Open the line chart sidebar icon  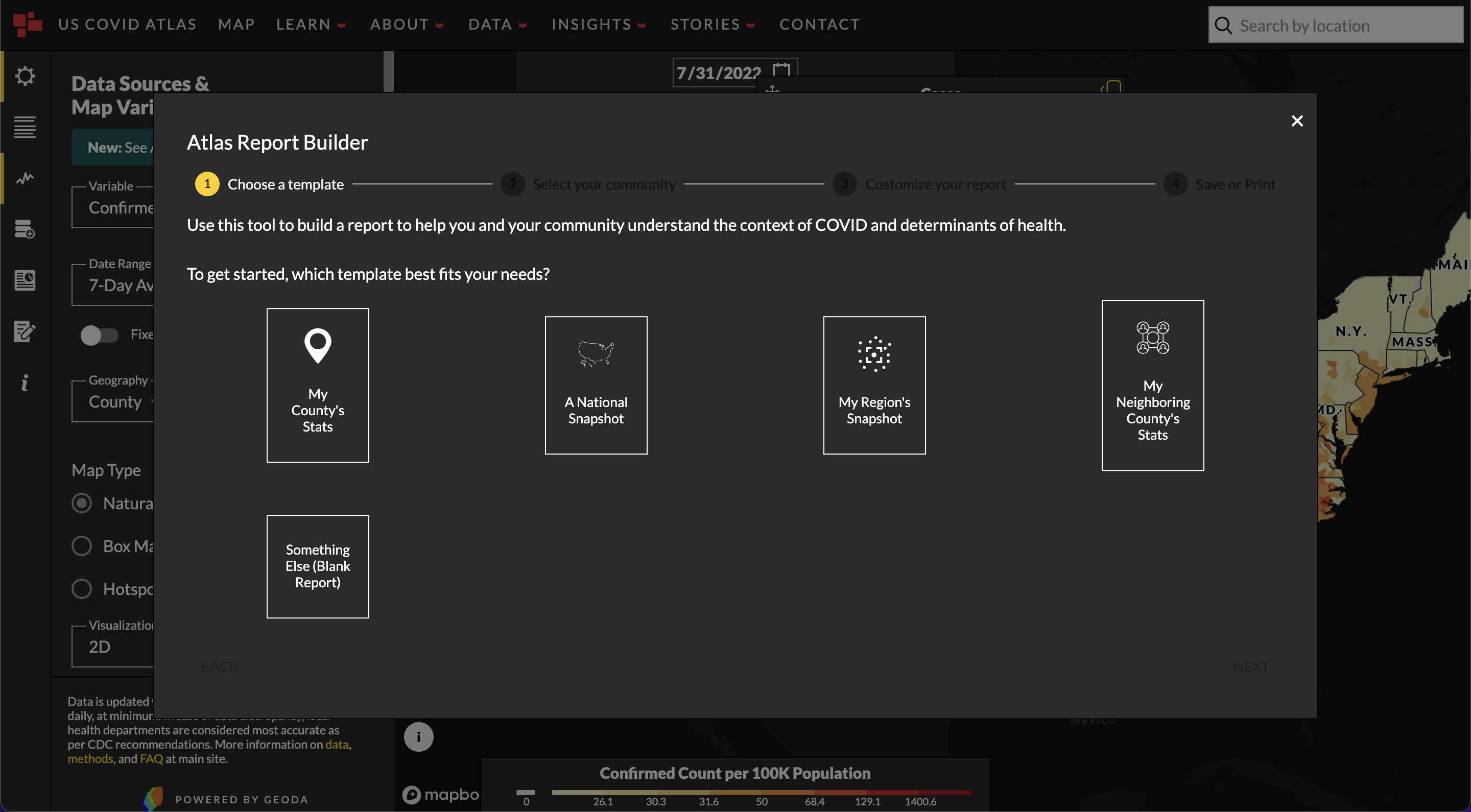[x=25, y=178]
